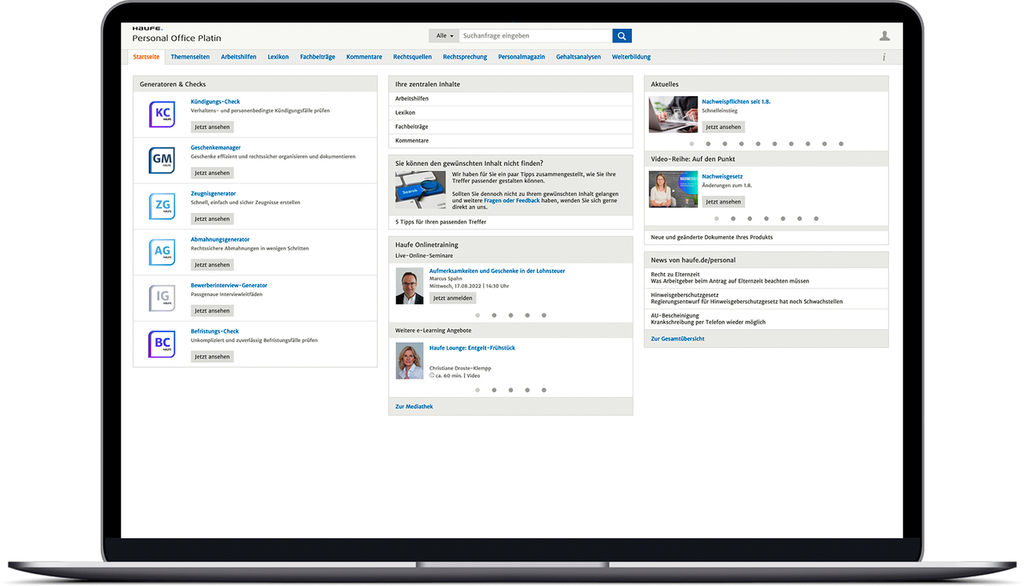Click Marcus Spahn's portrait thumbnail

point(409,286)
